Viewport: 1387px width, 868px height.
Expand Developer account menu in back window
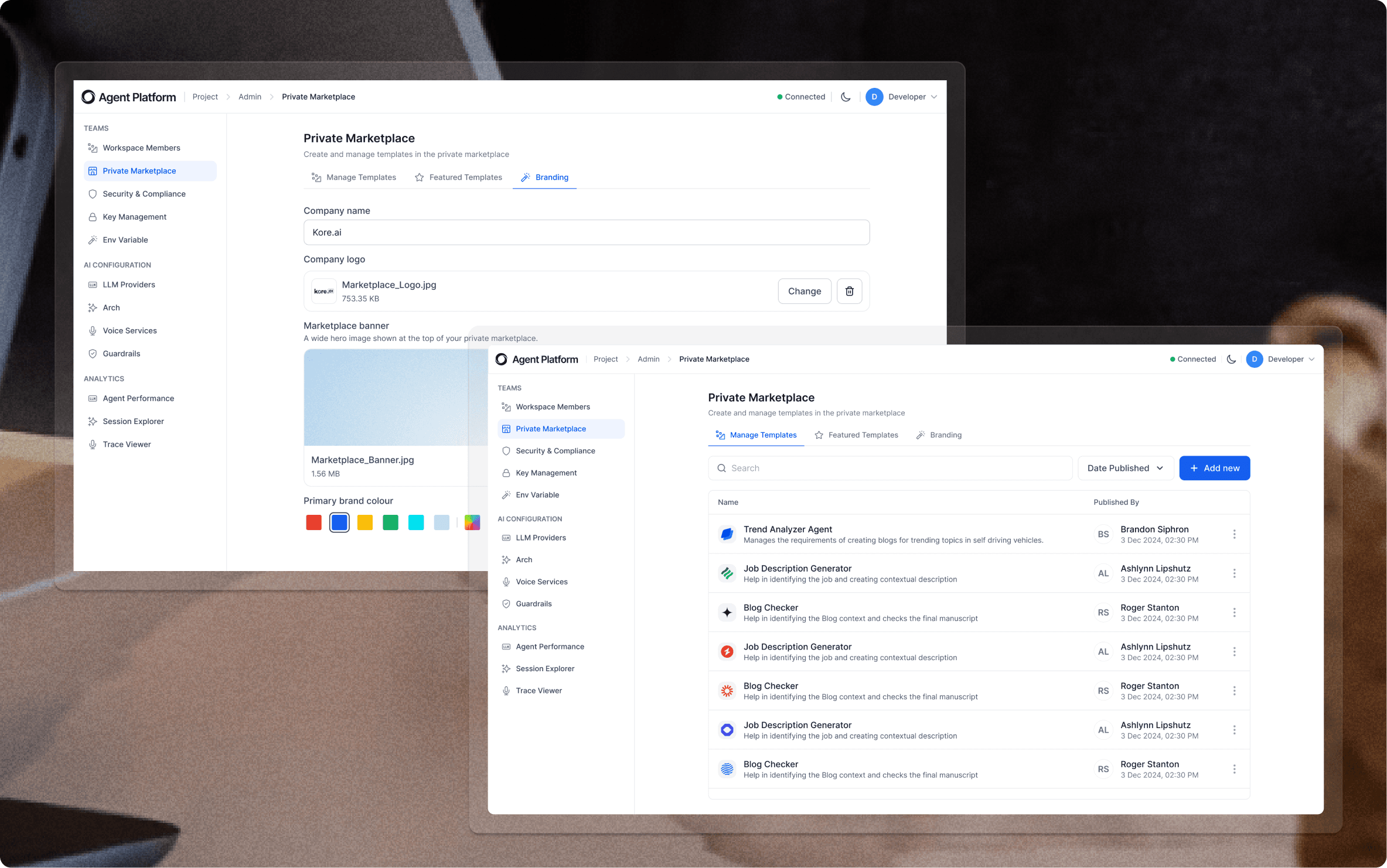(933, 97)
